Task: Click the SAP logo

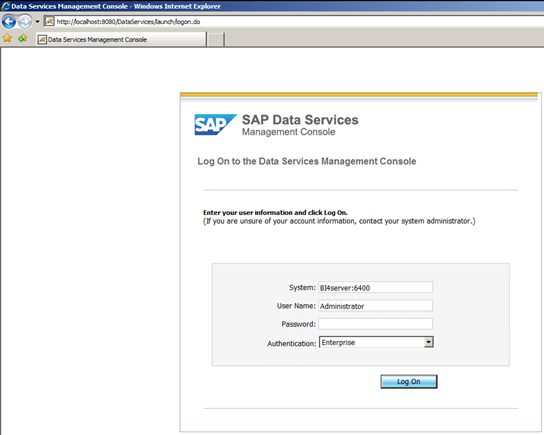Action: (215, 125)
